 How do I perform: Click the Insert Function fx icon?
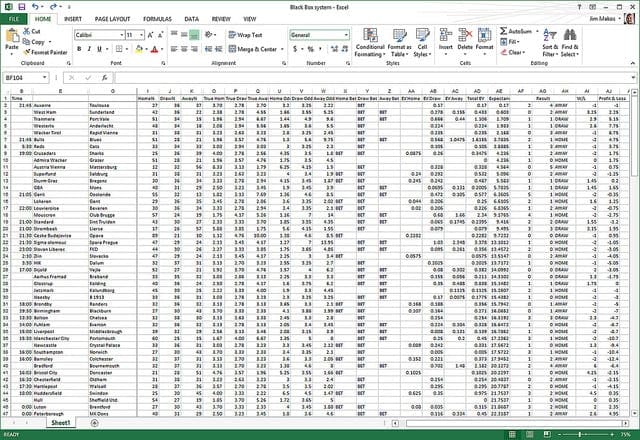(x=104, y=78)
